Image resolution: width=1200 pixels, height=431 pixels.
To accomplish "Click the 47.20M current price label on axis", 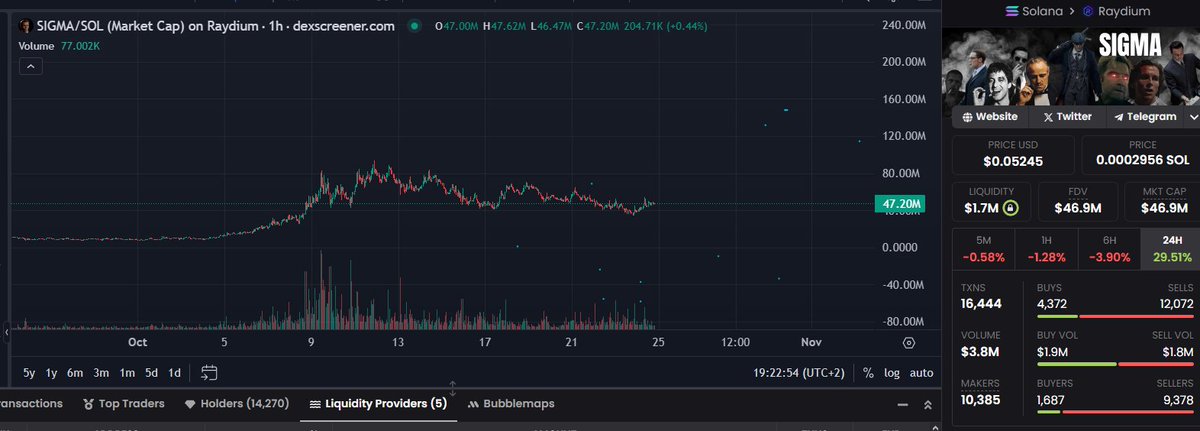I will click(x=900, y=204).
